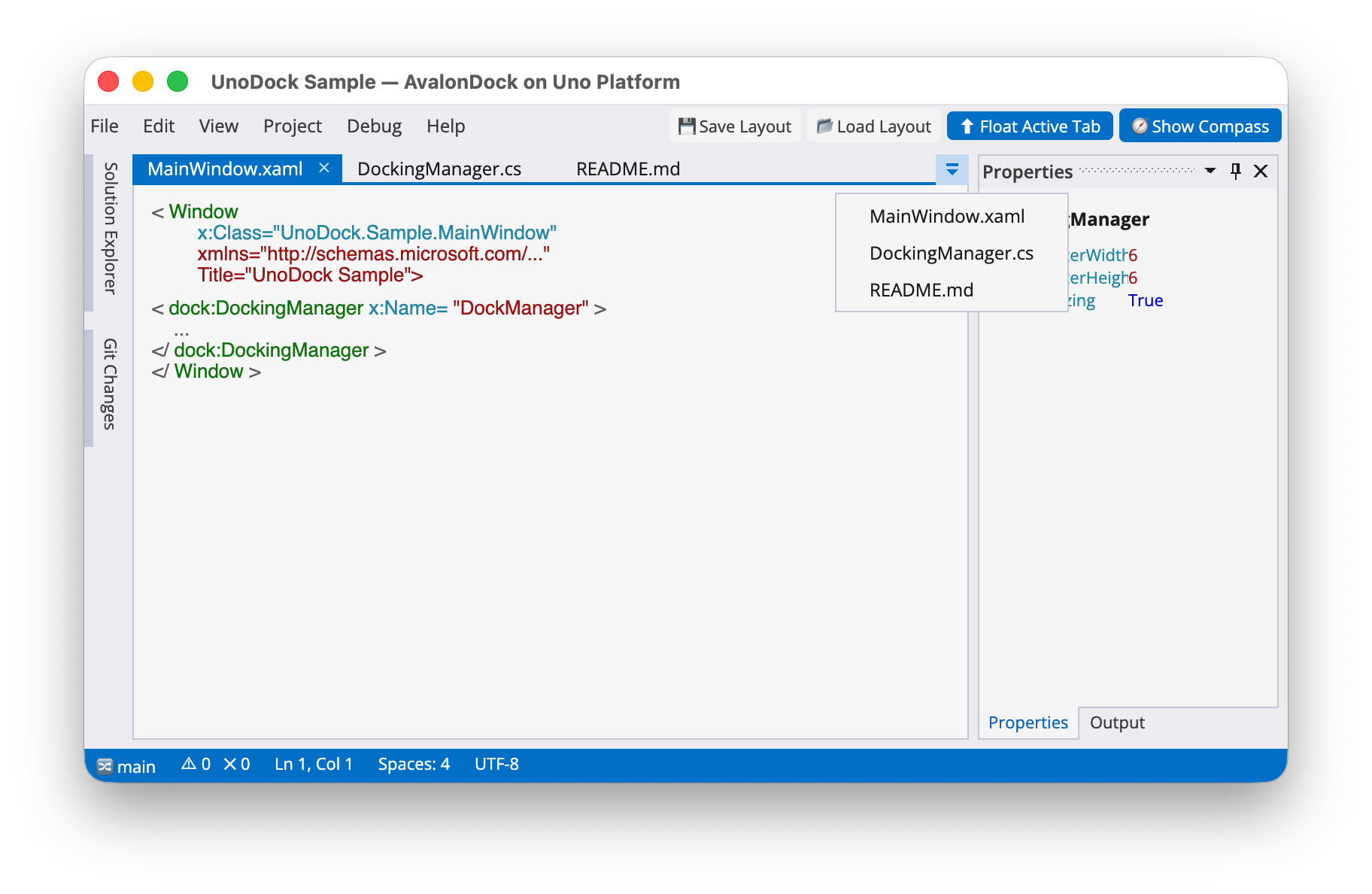
Task: Click the closing Window tag line
Action: (206, 371)
